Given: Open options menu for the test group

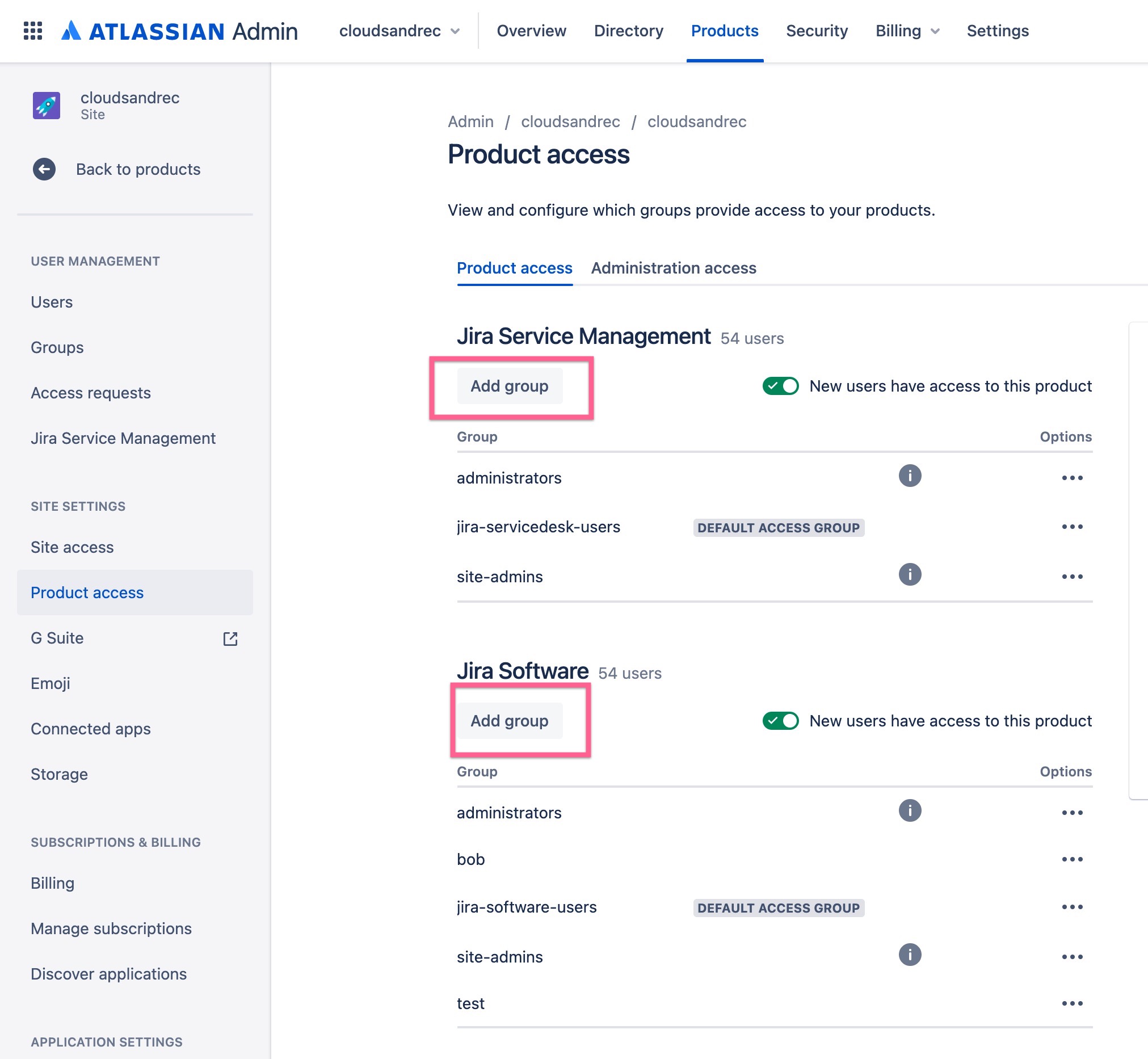Looking at the screenshot, I should click(x=1073, y=1004).
